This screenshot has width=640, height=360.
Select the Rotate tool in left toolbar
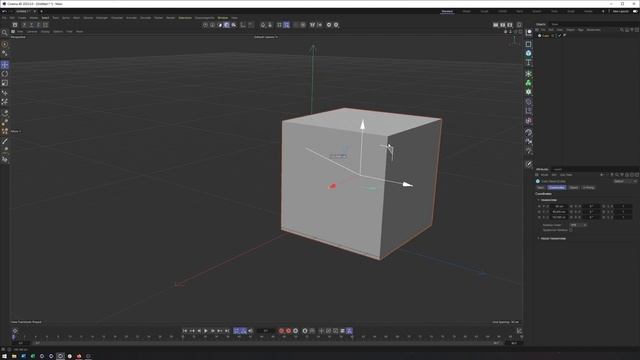click(x=5, y=74)
